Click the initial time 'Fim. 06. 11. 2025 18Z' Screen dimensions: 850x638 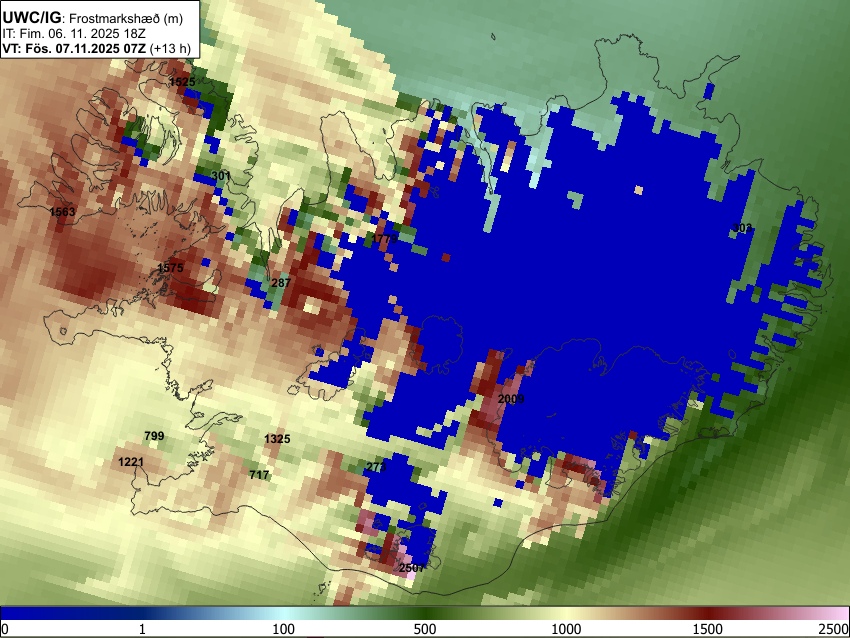click(x=82, y=33)
